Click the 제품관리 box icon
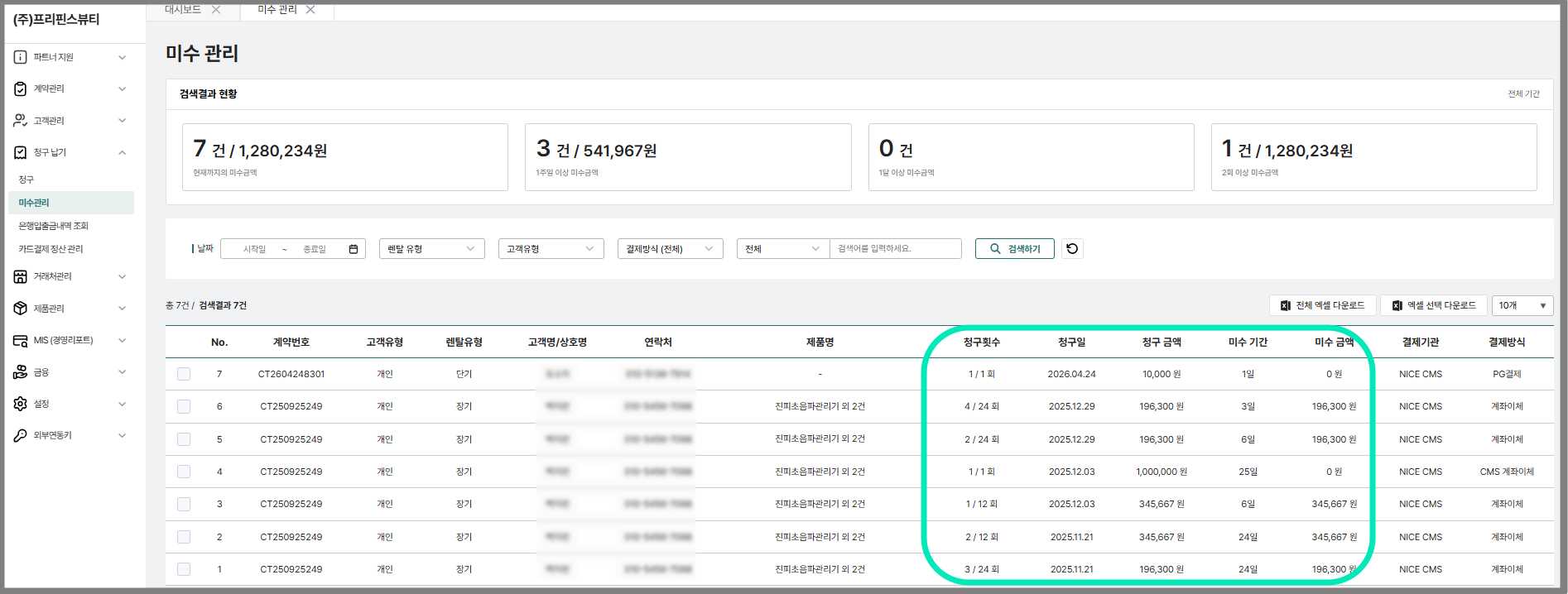 point(21,309)
